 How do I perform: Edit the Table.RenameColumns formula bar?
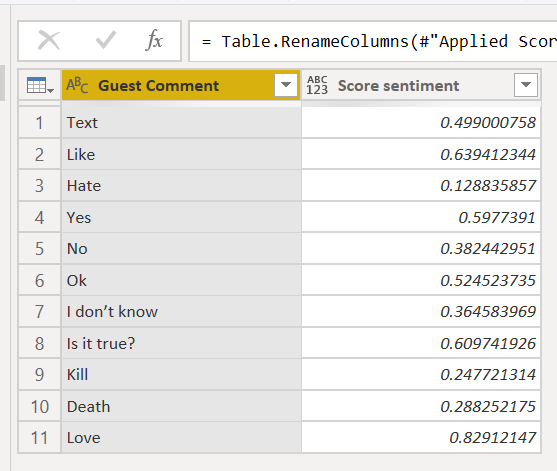pos(373,41)
